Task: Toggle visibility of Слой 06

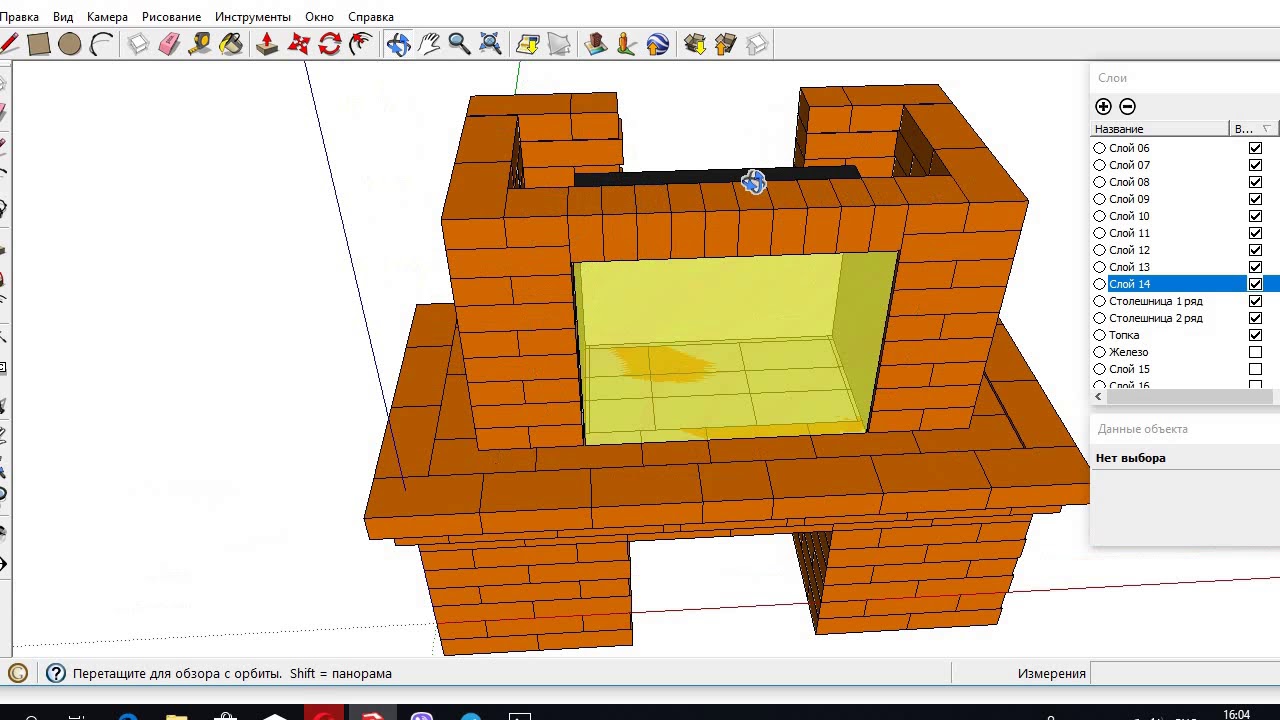Action: coord(1255,148)
